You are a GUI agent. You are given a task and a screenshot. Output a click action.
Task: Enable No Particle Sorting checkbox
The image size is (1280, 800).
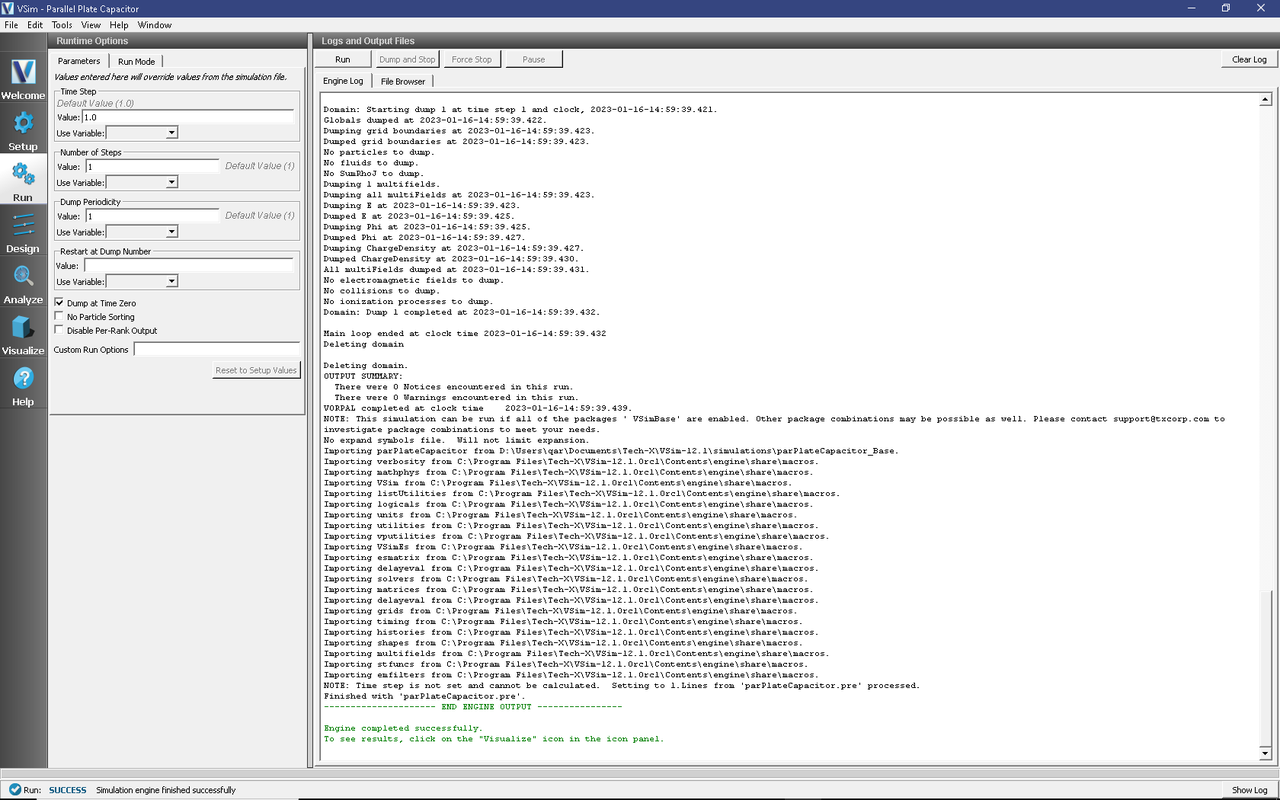pyautogui.click(x=59, y=317)
